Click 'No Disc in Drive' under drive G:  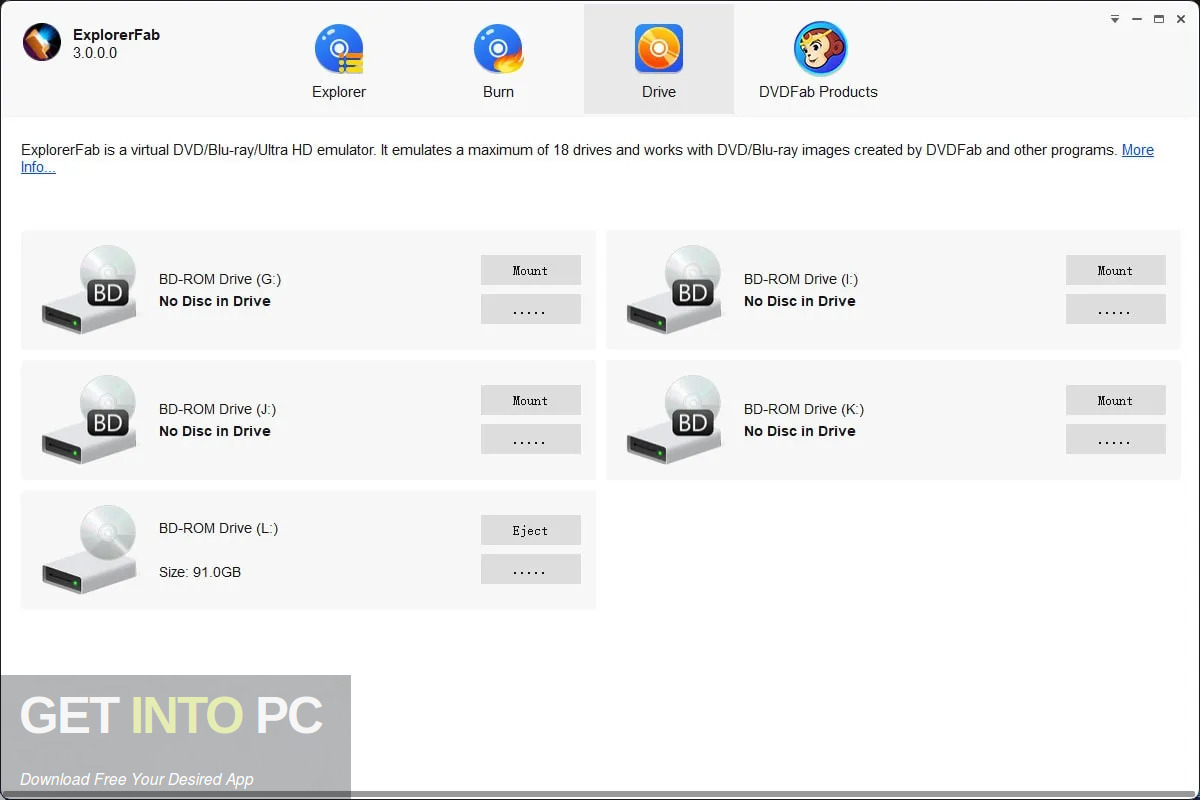[215, 301]
